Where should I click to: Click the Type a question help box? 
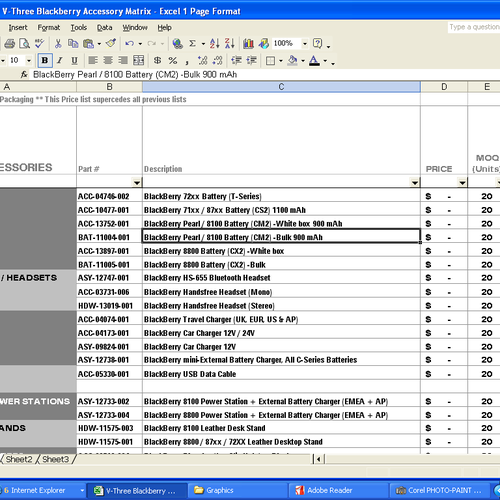point(474,27)
